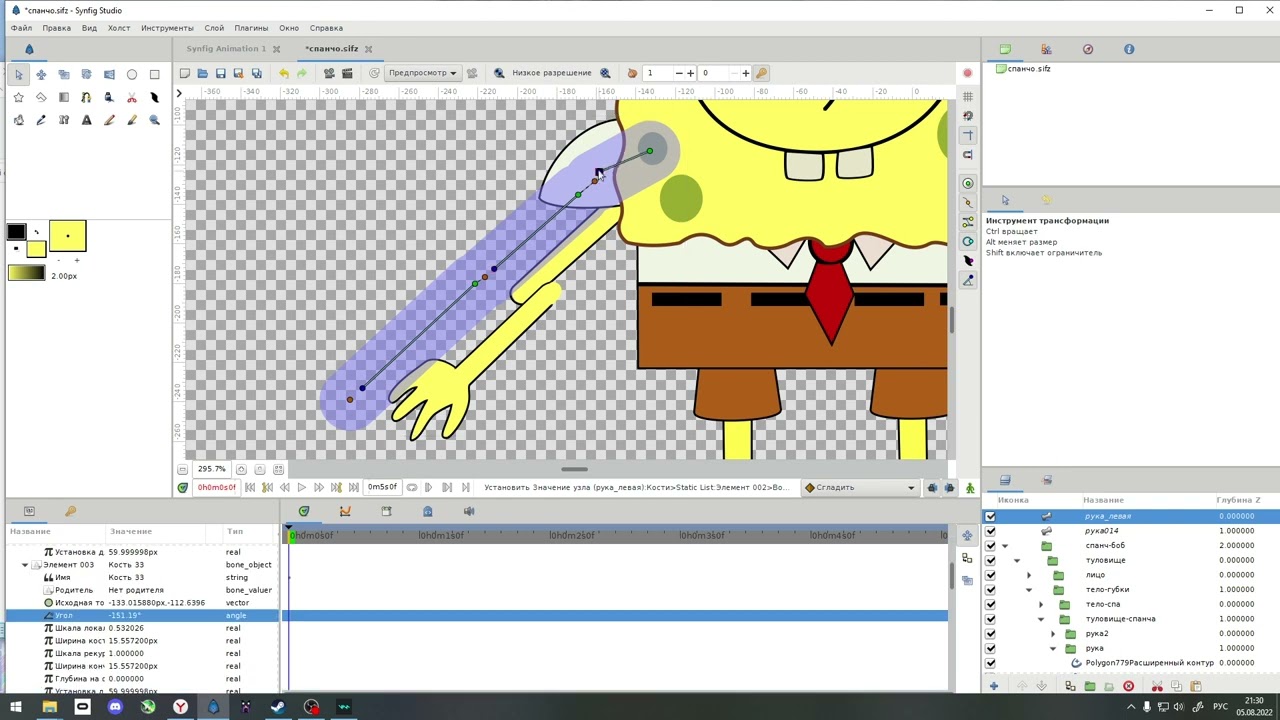Jump to the first frame
The height and width of the screenshot is (720, 1280).
[x=250, y=488]
